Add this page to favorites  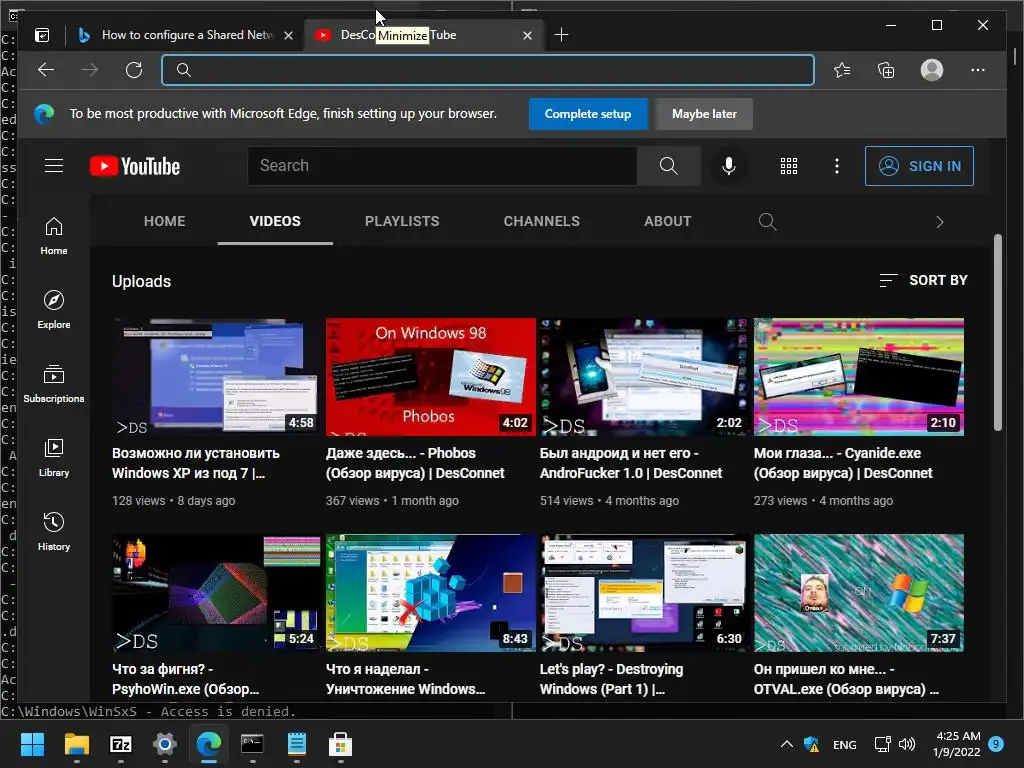842,70
